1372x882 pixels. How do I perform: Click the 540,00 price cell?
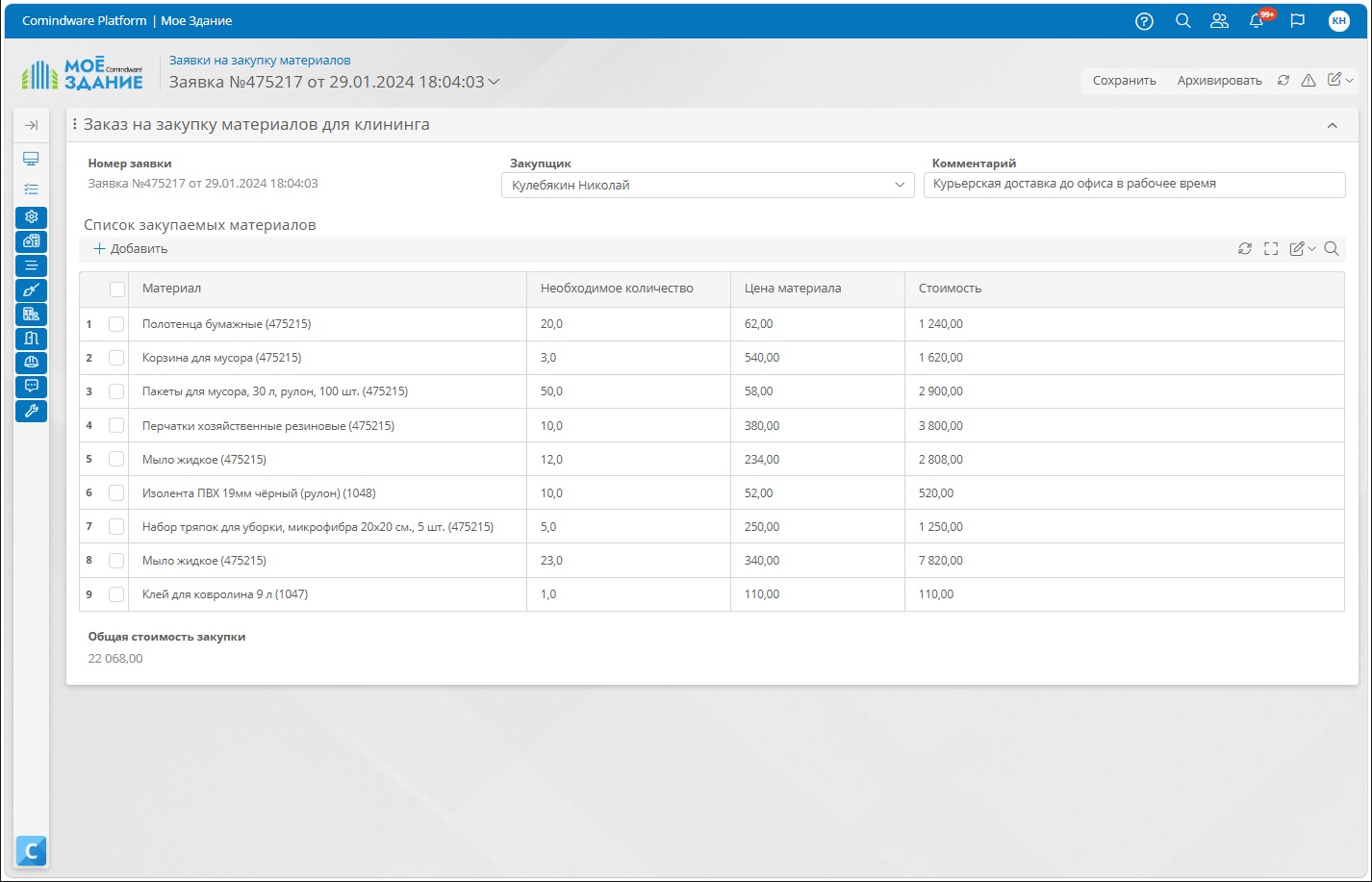tap(818, 358)
